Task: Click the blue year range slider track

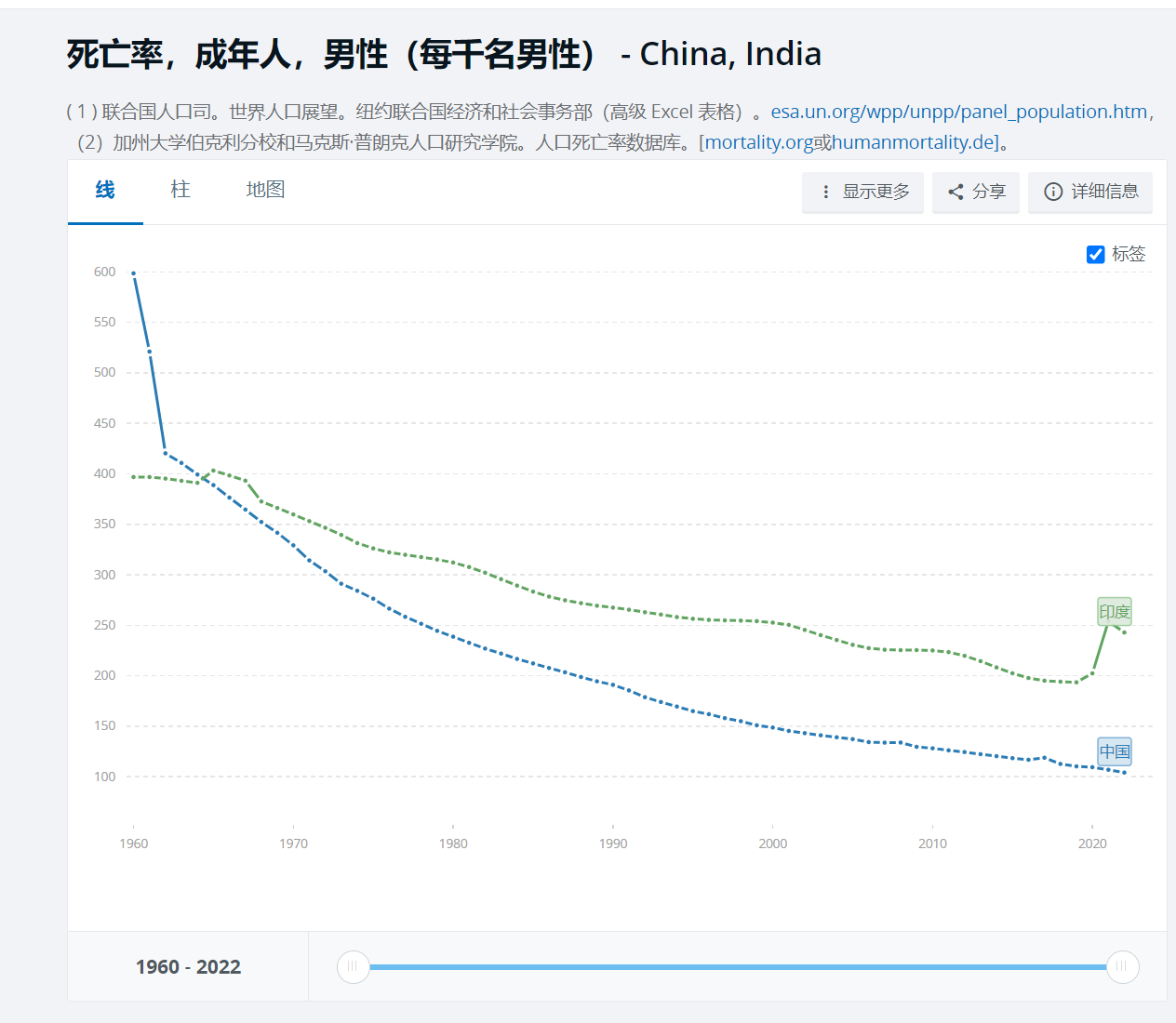Action: coord(738,967)
